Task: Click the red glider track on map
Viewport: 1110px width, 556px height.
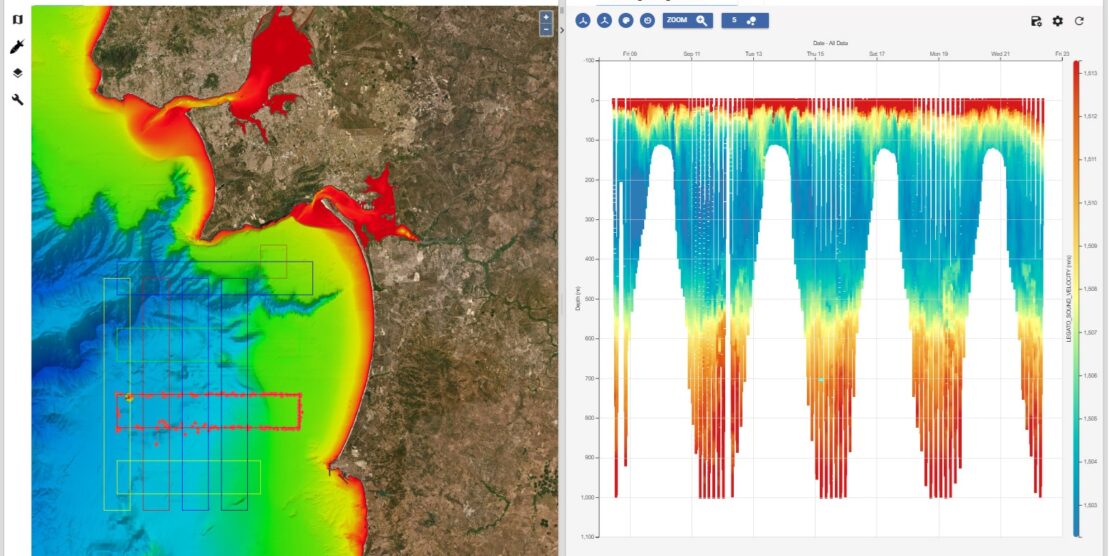Action: (210, 396)
